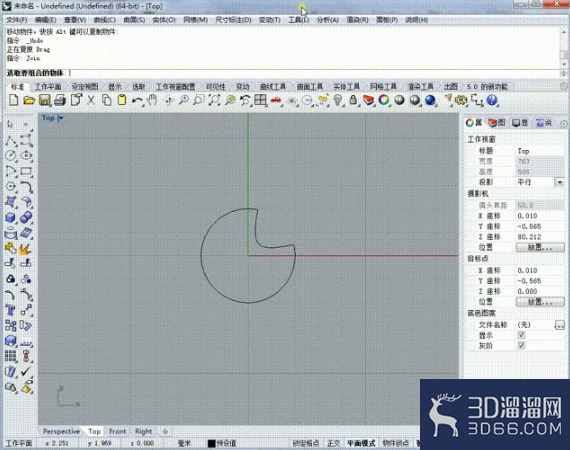The height and width of the screenshot is (450, 570).
Task: Open the 编辑(E) menu
Action: point(45,20)
